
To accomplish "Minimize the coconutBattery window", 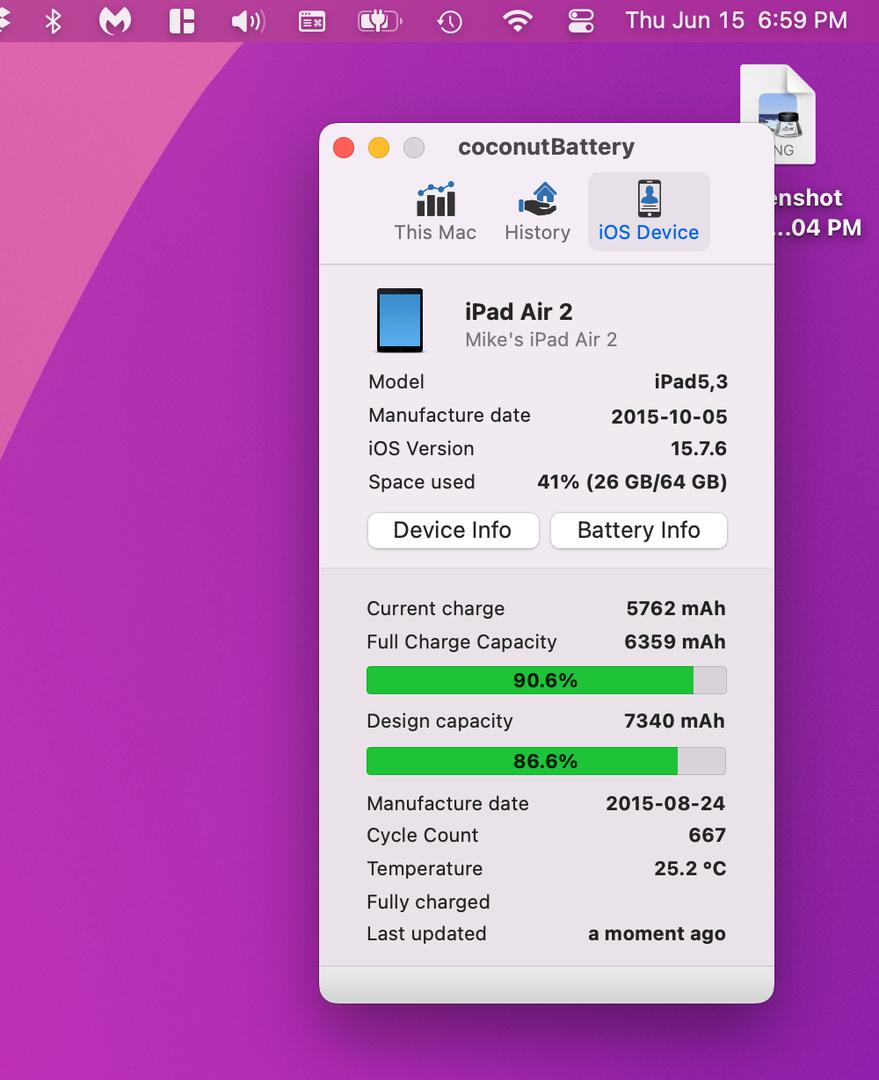I will coord(379,147).
